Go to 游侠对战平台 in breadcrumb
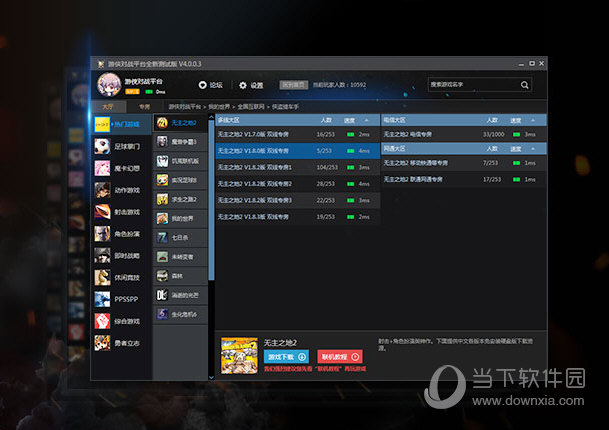The image size is (609, 430). [x=185, y=106]
